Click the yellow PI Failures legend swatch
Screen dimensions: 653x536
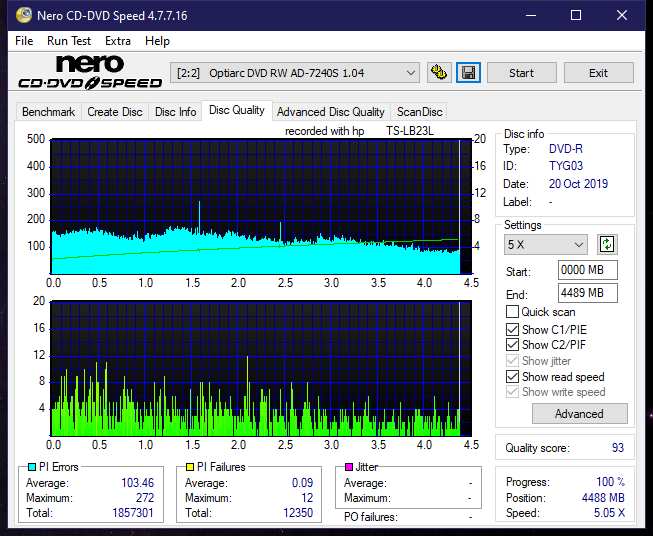(190, 467)
